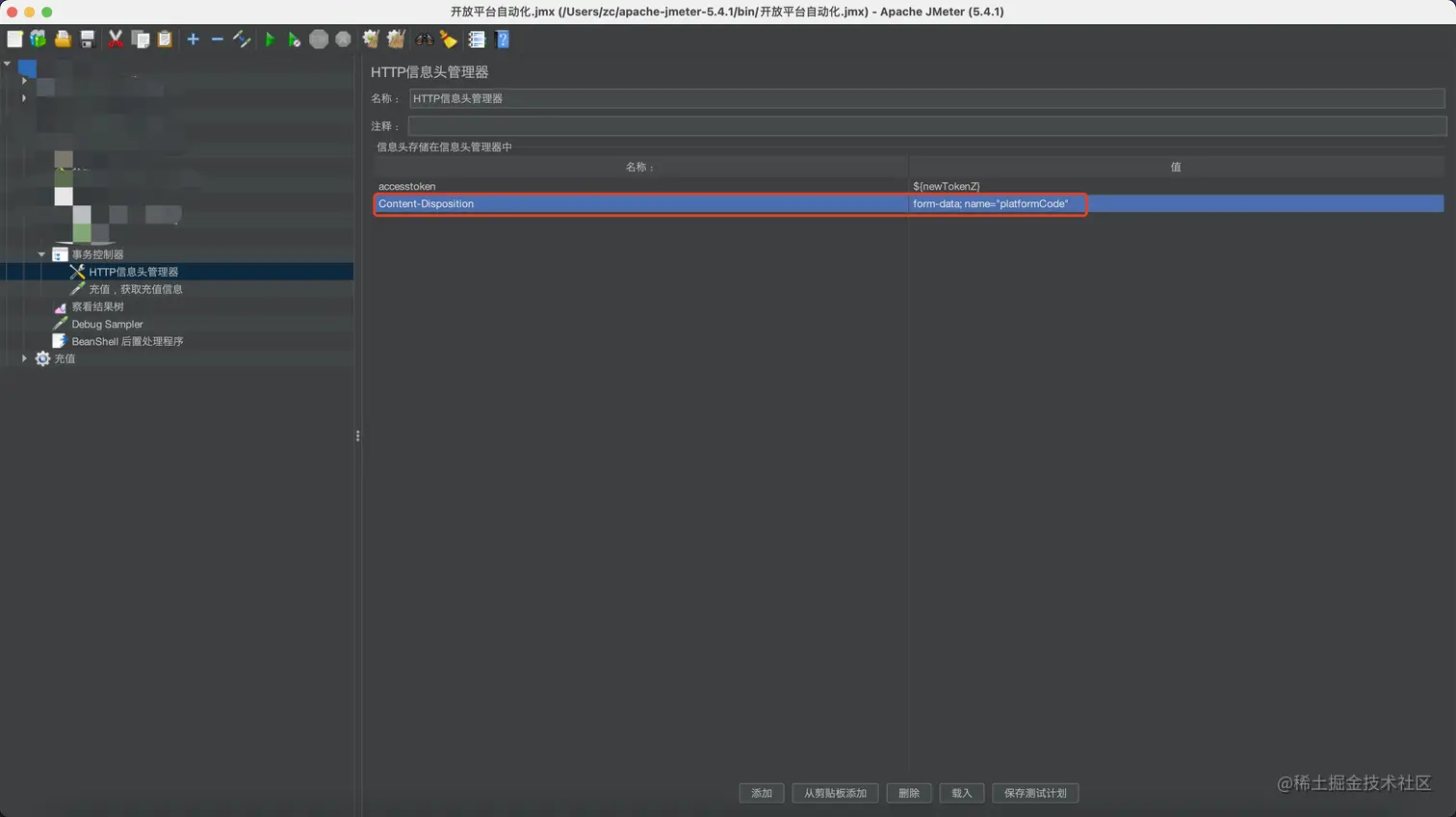The image size is (1456, 817).
Task: Select 察看结果树 in the tree
Action: click(x=97, y=307)
